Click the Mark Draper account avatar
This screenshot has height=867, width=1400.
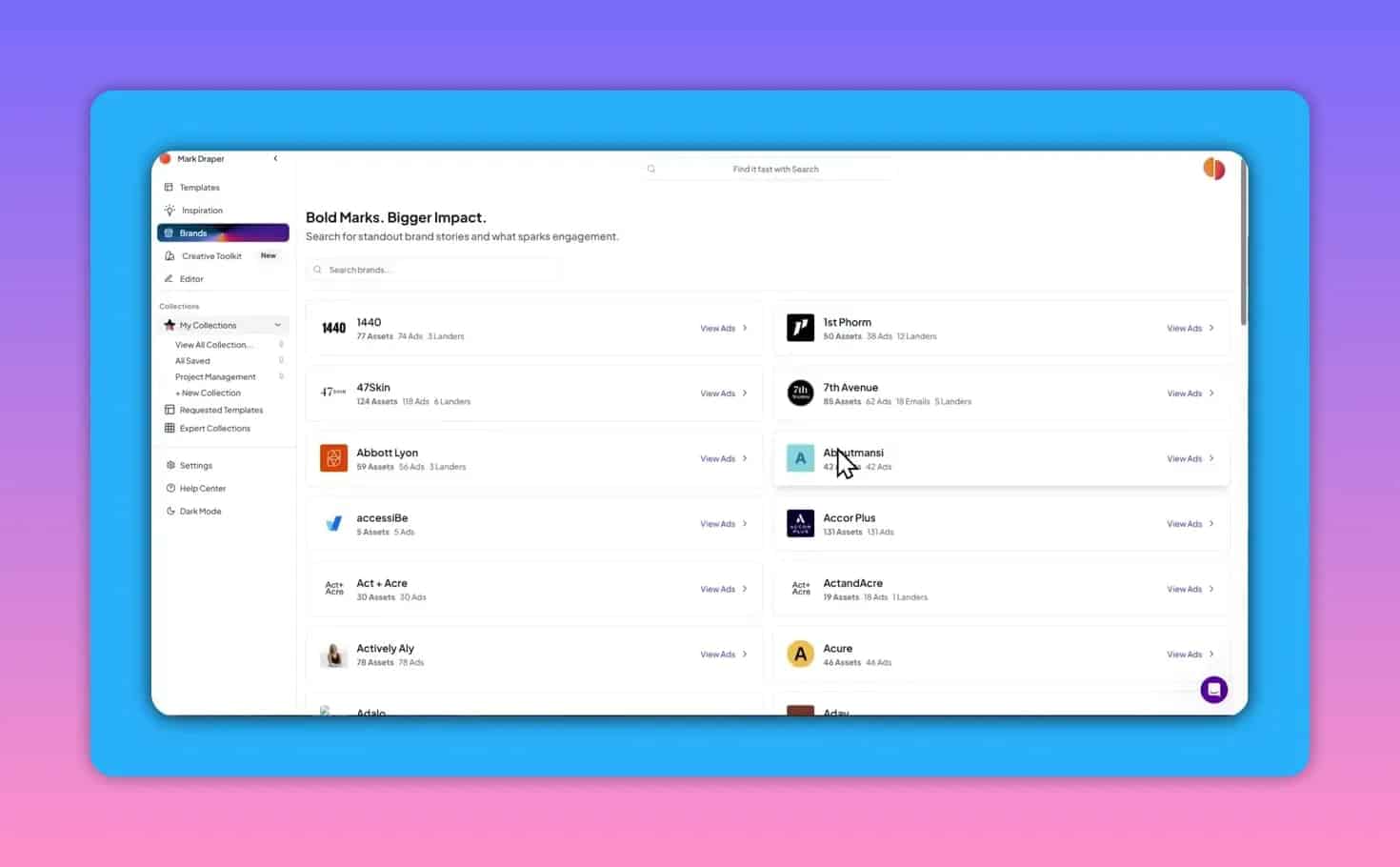(165, 159)
